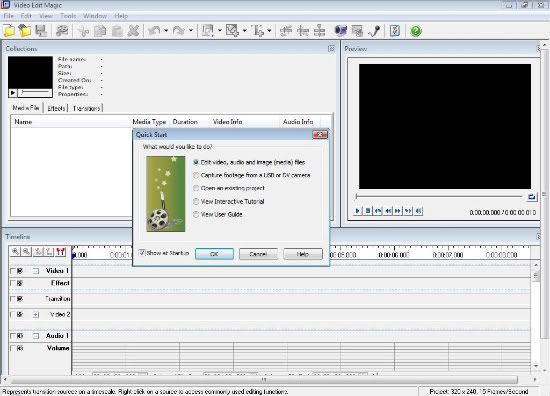Click the Redo arrow icon
This screenshot has height=396, width=550.
(x=179, y=31)
